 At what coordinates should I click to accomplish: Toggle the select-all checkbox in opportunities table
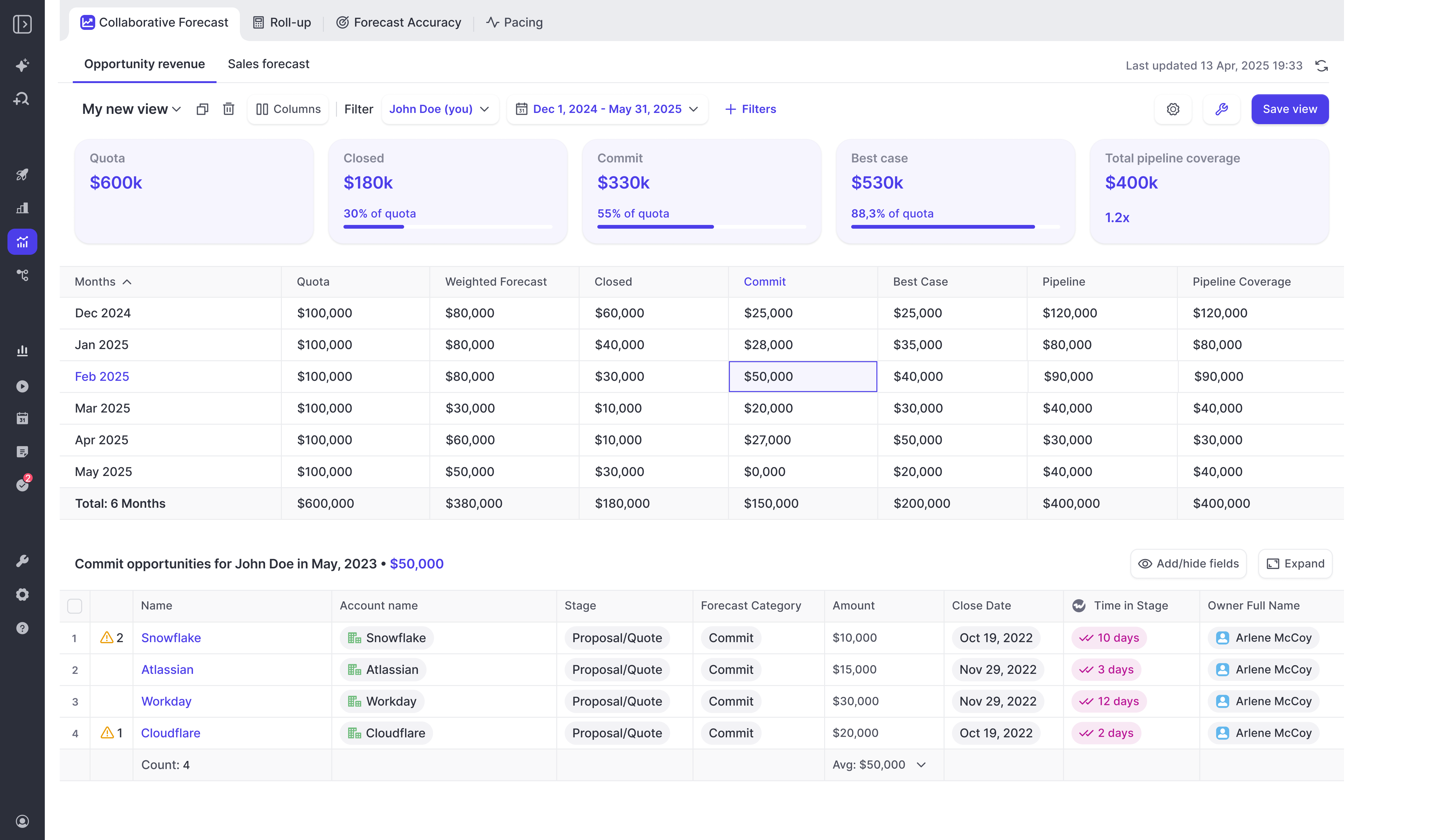click(74, 606)
